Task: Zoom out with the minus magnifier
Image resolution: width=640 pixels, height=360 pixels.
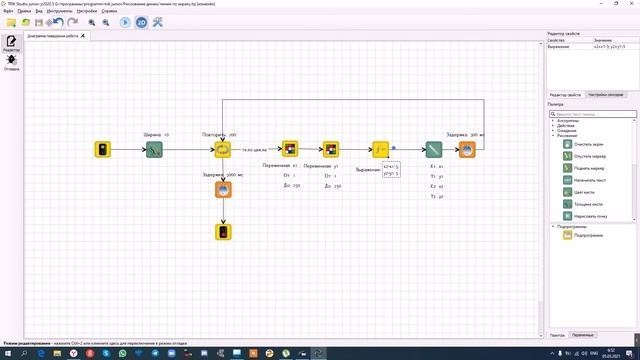Action: click(x=106, y=22)
